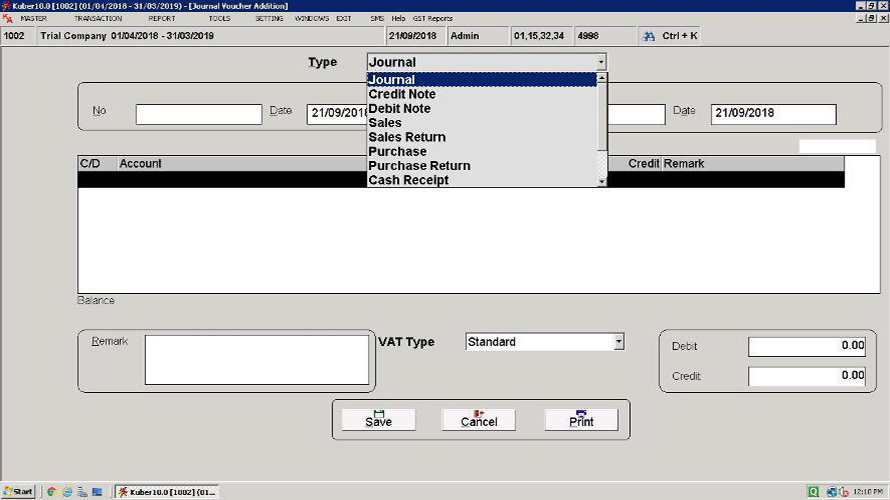Click the header date 21/09/2018
890x500 pixels.
[x=413, y=36]
